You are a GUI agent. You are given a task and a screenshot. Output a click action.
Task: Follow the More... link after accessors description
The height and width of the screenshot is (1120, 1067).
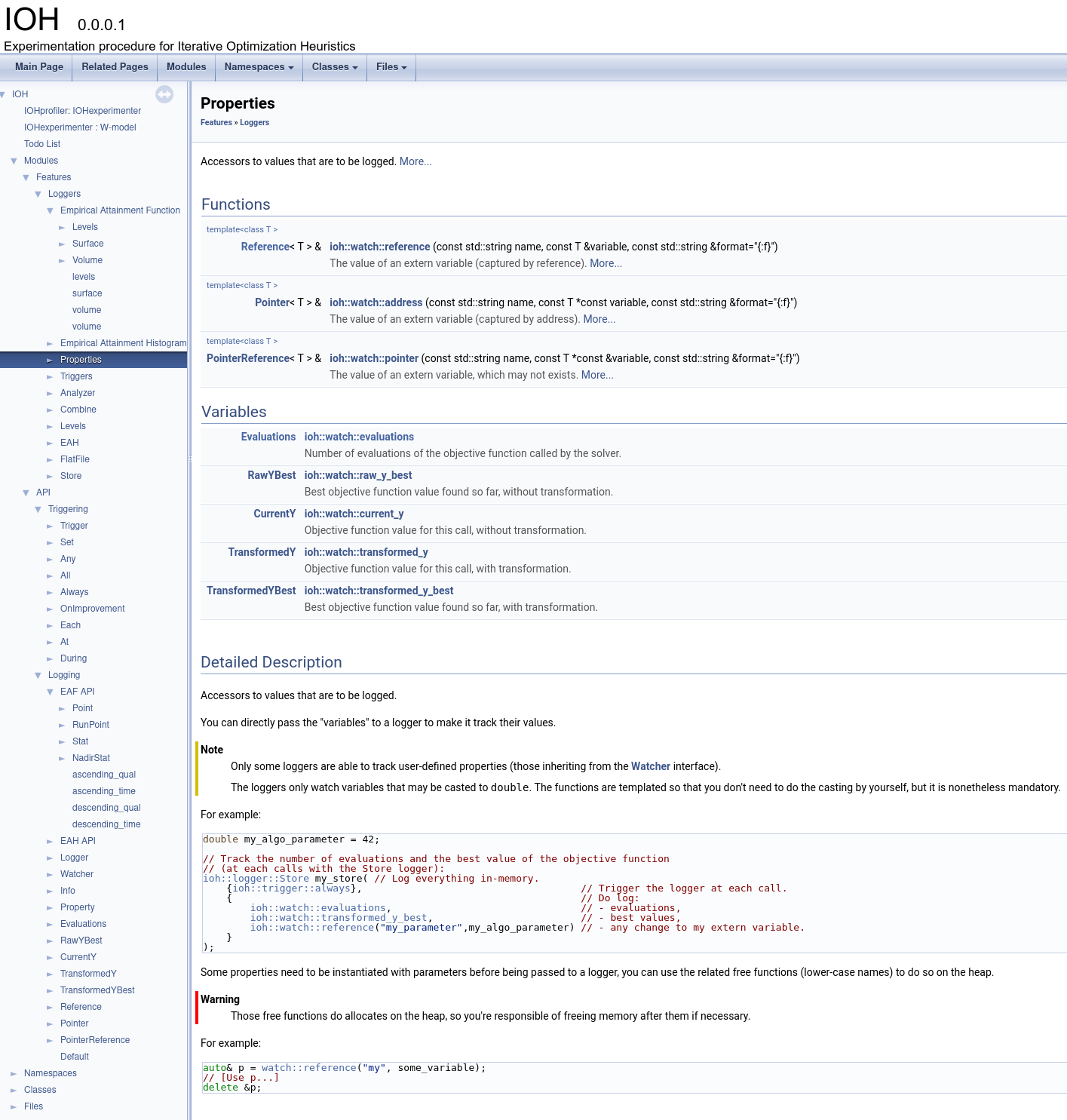pos(415,161)
